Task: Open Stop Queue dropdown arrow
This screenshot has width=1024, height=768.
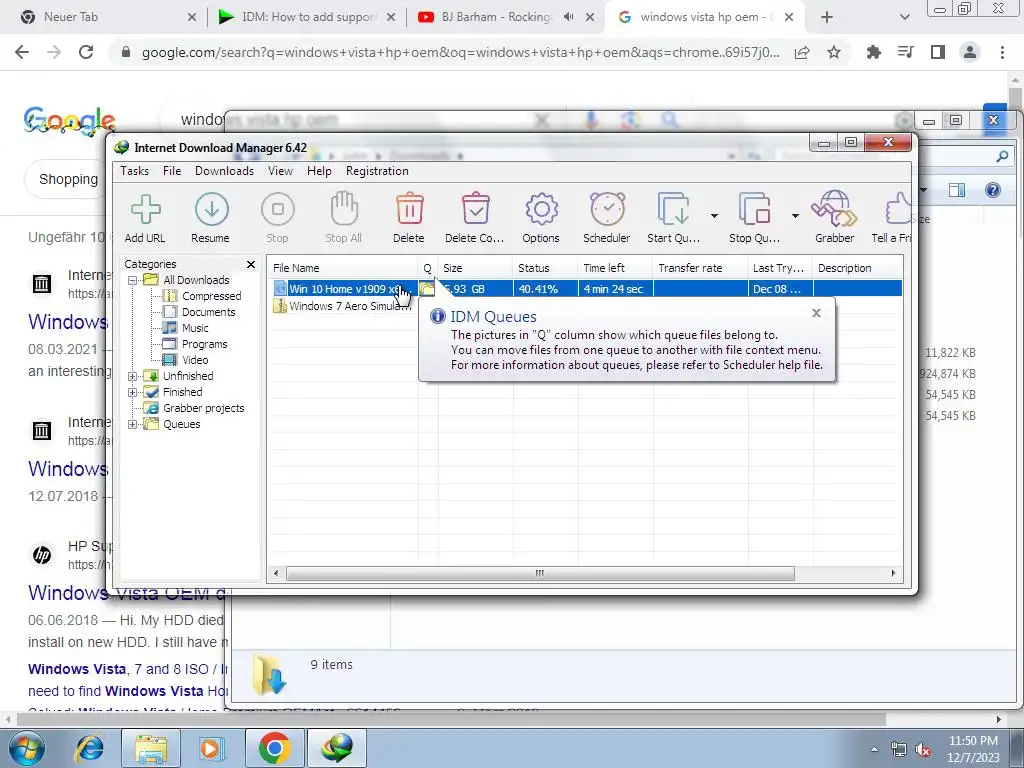Action: 795,216
